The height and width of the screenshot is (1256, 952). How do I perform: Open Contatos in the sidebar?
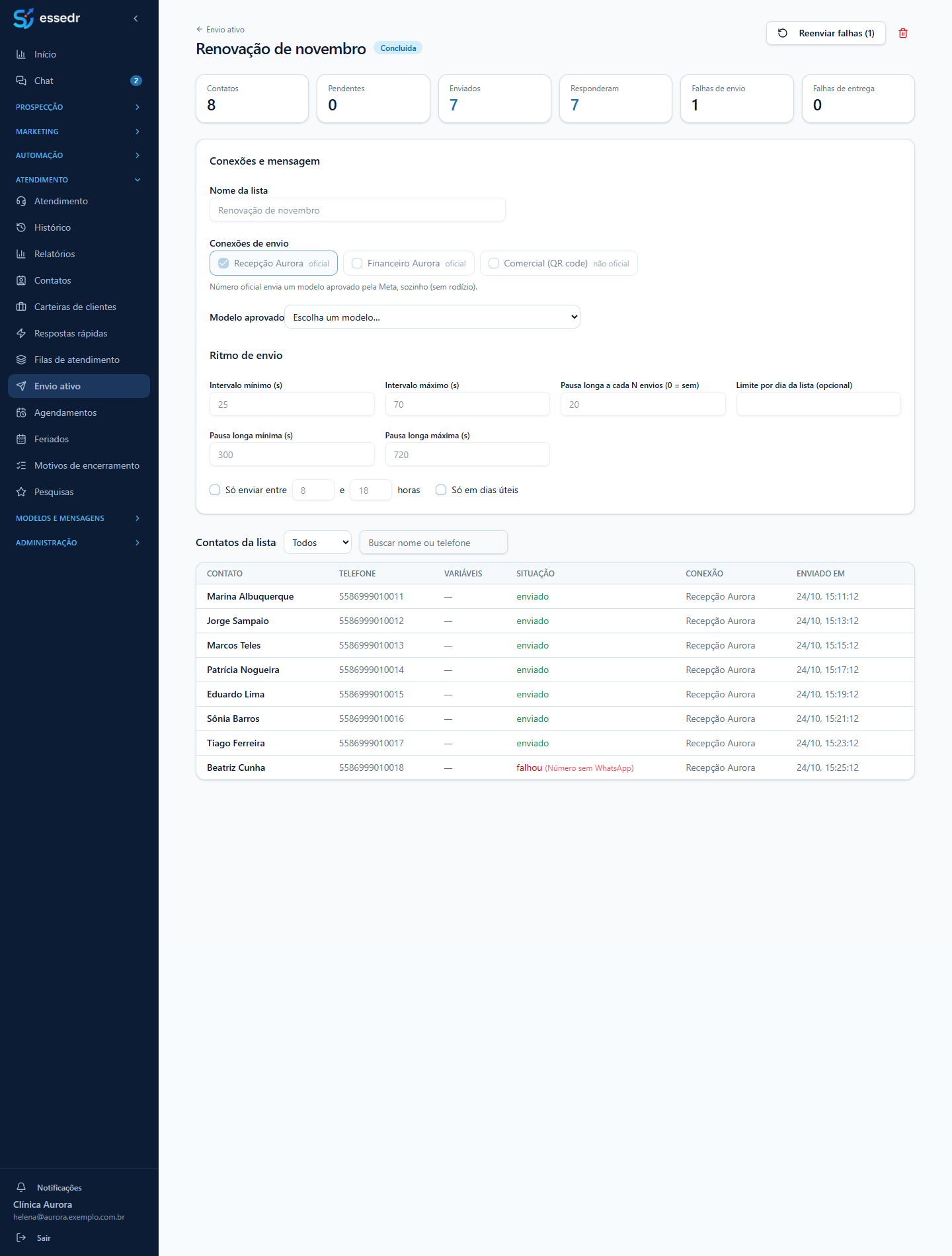click(x=79, y=280)
